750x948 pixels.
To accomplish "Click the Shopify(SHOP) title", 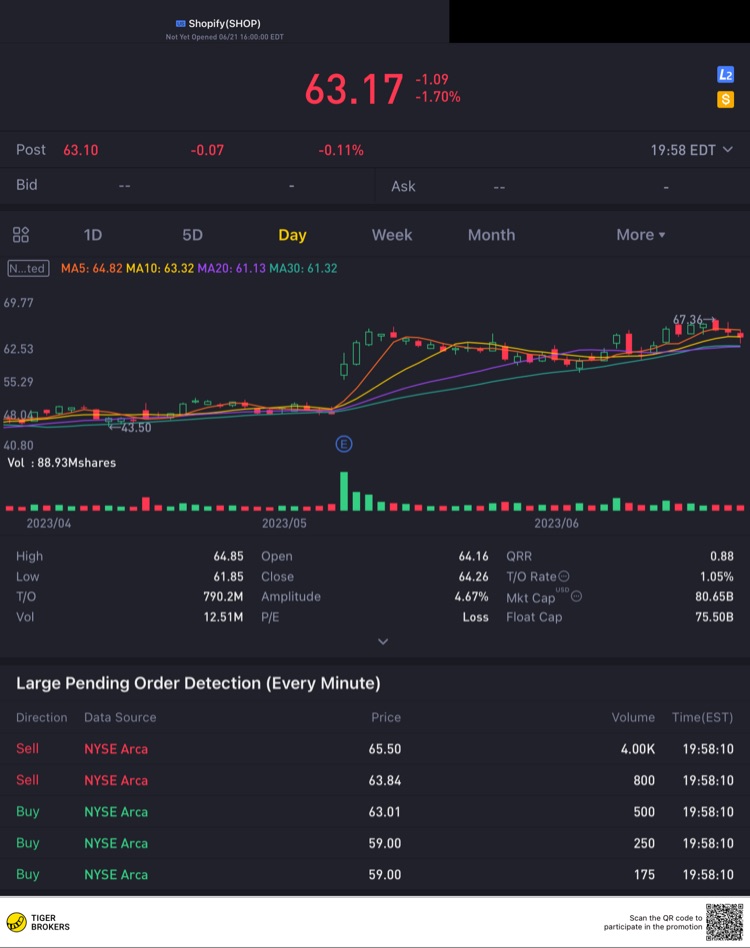I will point(224,24).
